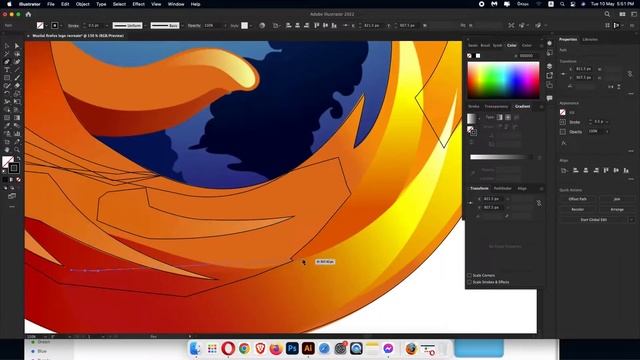
Task: Click the Start Global Edit button
Action: pos(594,220)
